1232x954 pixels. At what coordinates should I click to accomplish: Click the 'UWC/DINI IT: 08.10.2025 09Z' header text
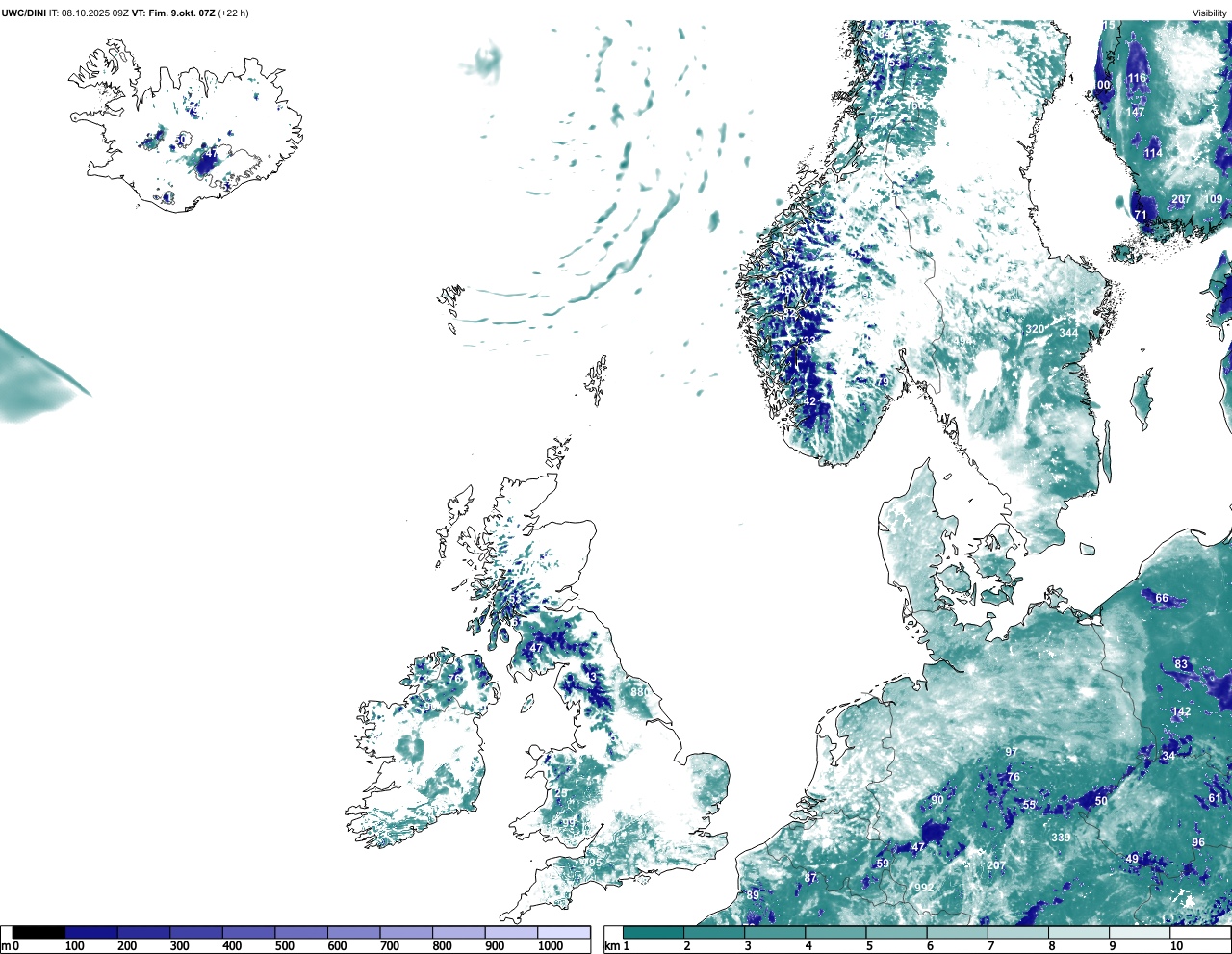click(65, 13)
